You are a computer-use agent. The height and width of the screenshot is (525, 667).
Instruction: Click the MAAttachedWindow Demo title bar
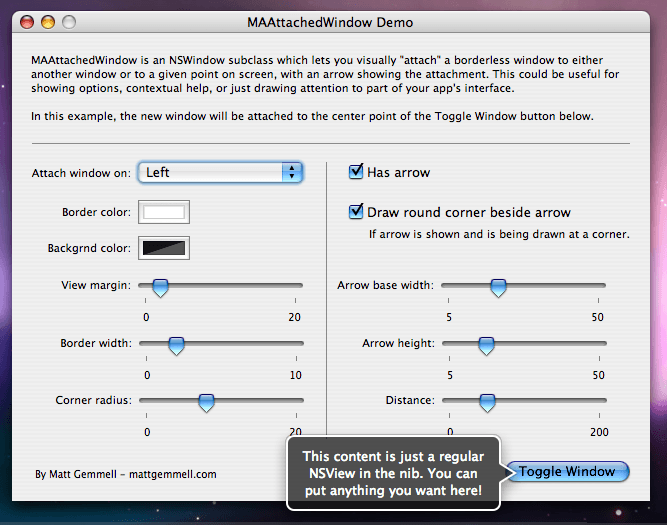coord(329,22)
